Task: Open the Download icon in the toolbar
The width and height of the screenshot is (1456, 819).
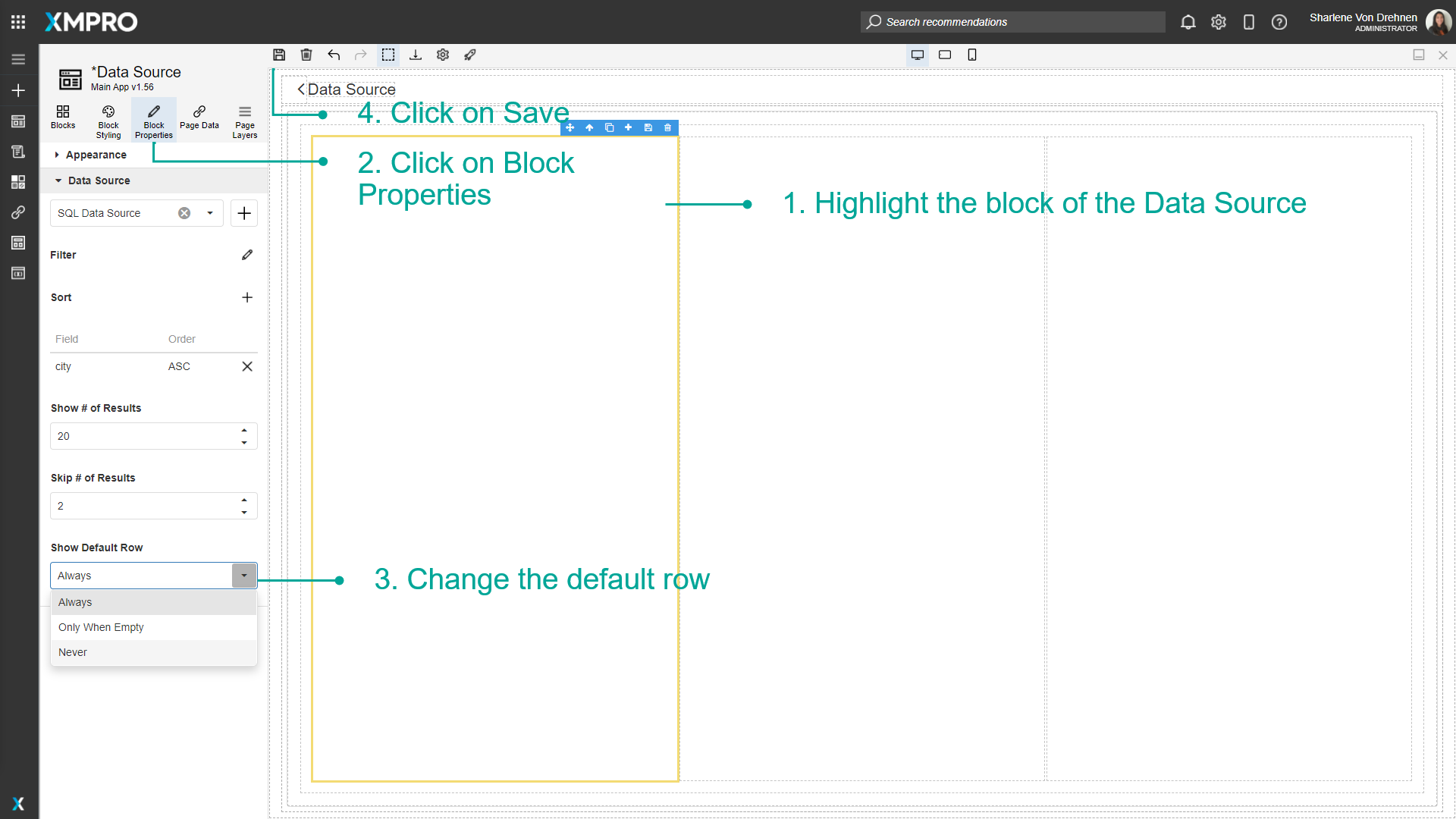Action: (x=416, y=55)
